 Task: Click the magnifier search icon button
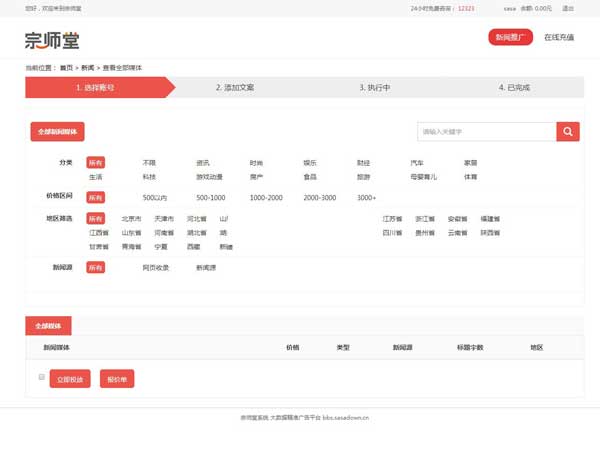click(x=568, y=132)
